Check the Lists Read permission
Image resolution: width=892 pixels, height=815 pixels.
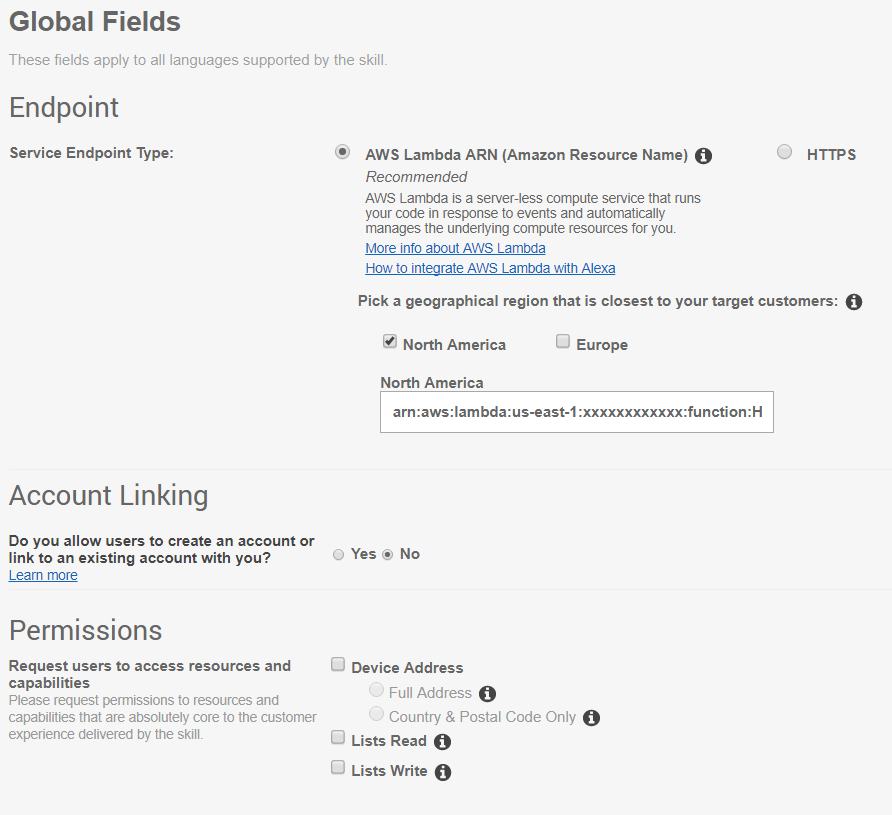tap(339, 739)
